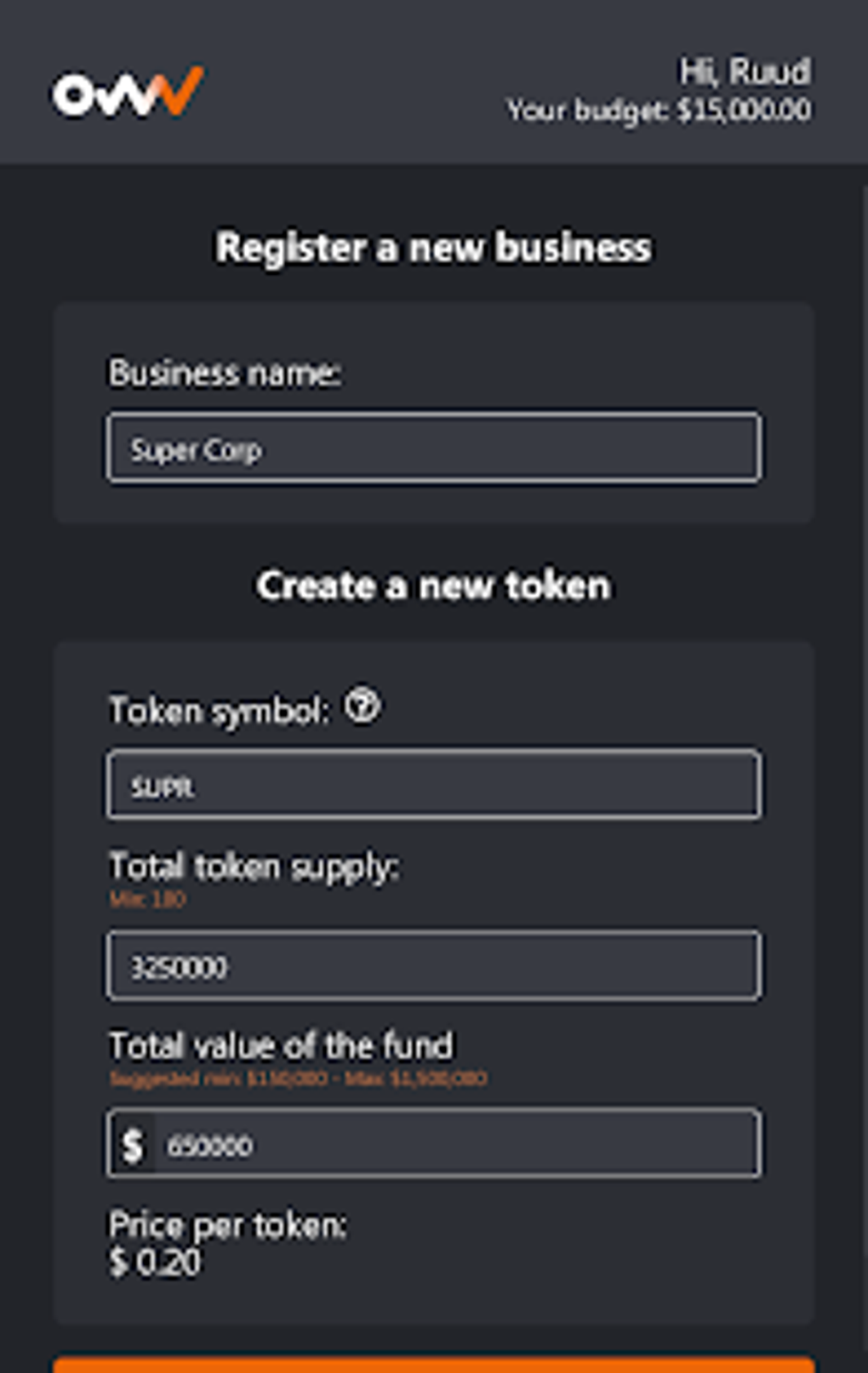Click the orange minimum hint under token supply
Screen dimensions: 868x1373
[147, 899]
